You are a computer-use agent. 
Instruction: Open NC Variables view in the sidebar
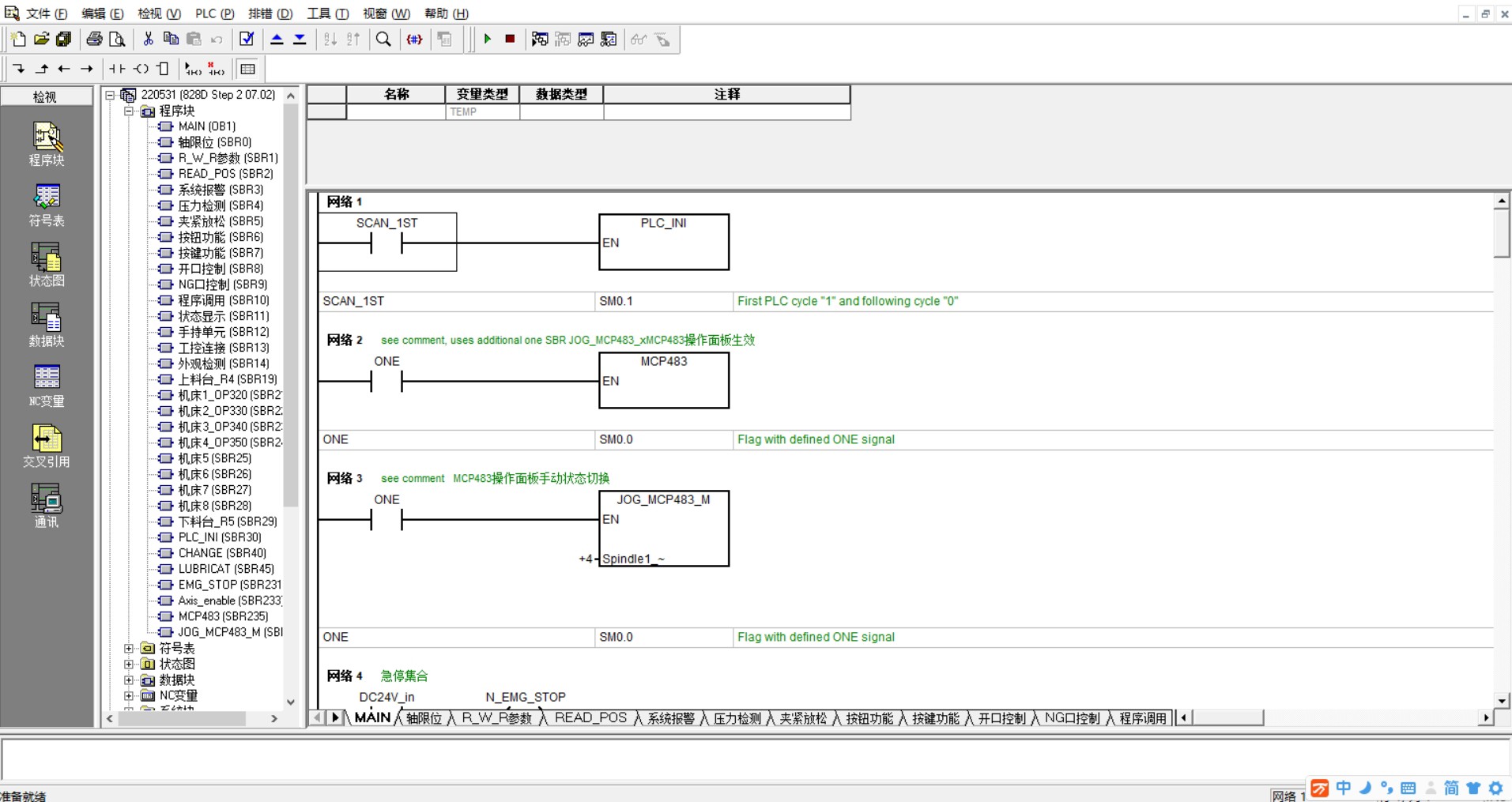tap(47, 386)
